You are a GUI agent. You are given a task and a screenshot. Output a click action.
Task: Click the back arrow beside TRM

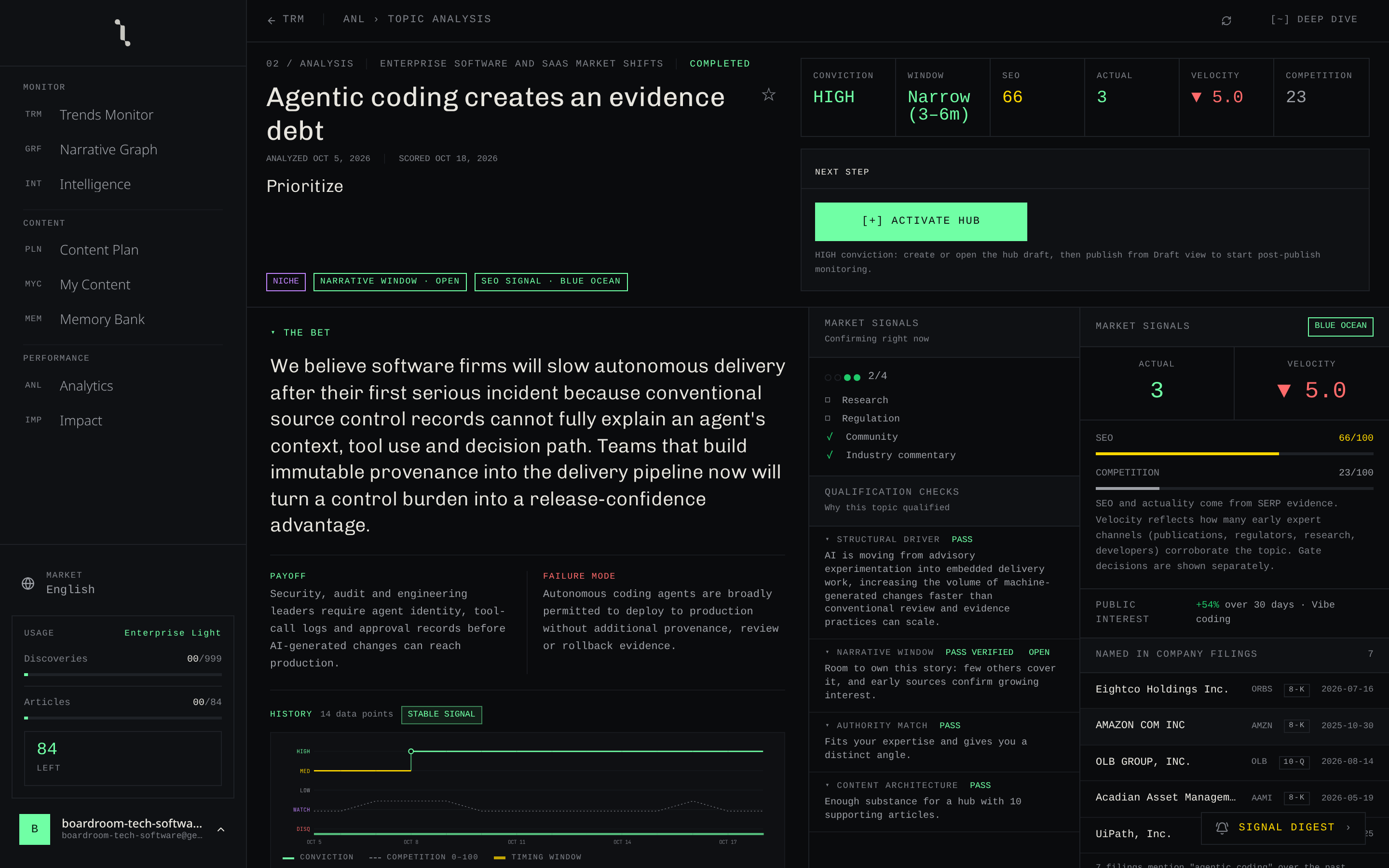click(x=272, y=21)
